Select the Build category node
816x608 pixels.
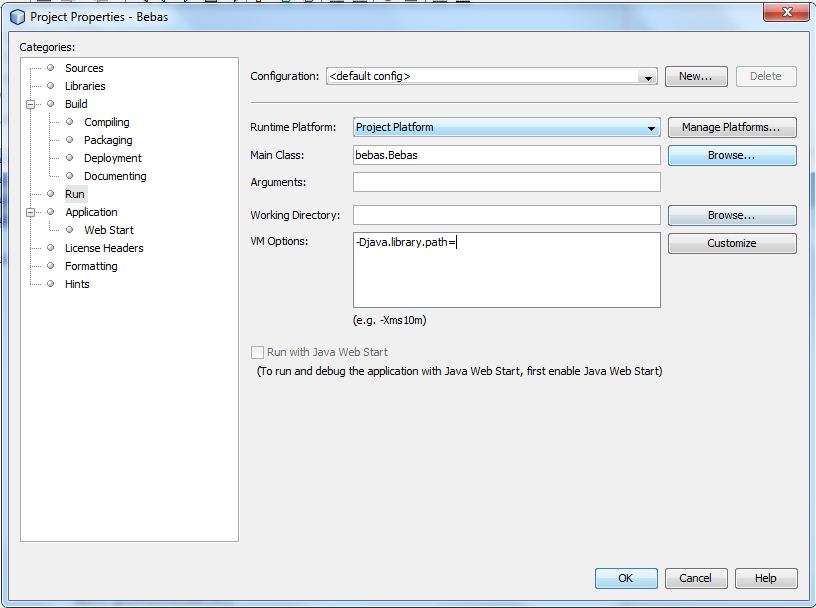click(x=76, y=104)
